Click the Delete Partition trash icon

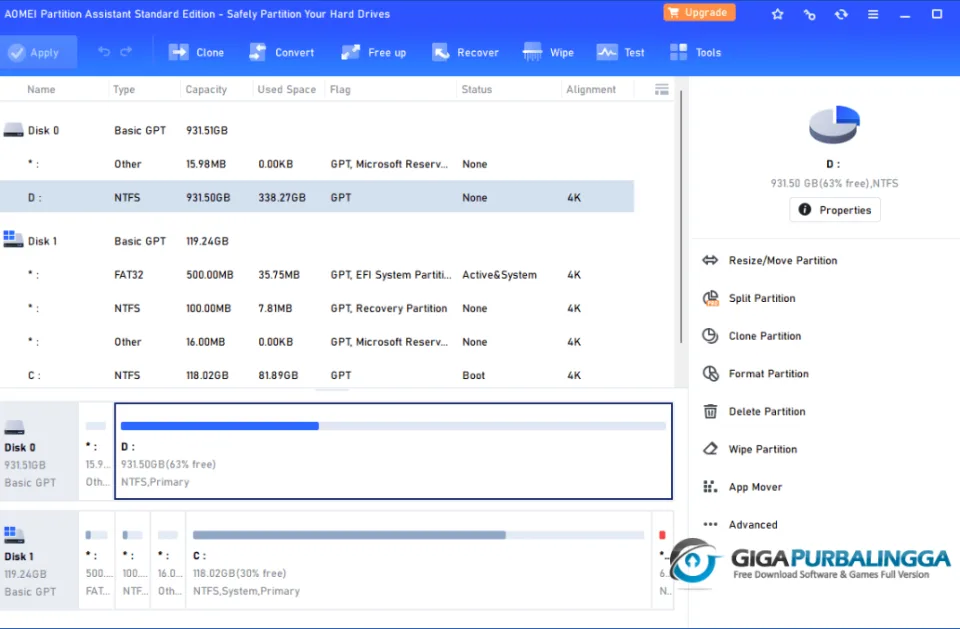coord(710,412)
